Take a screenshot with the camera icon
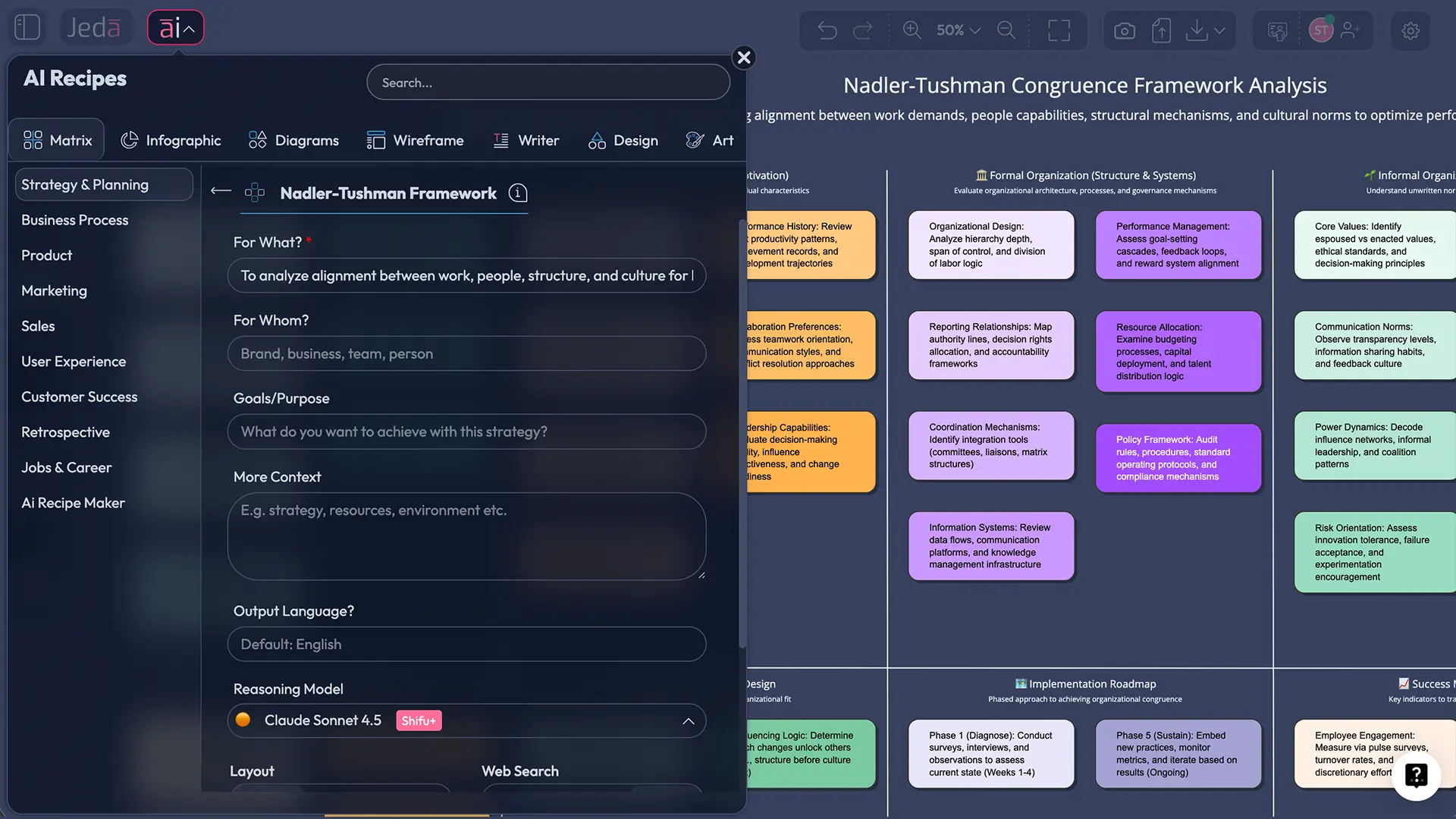 pos(1125,30)
